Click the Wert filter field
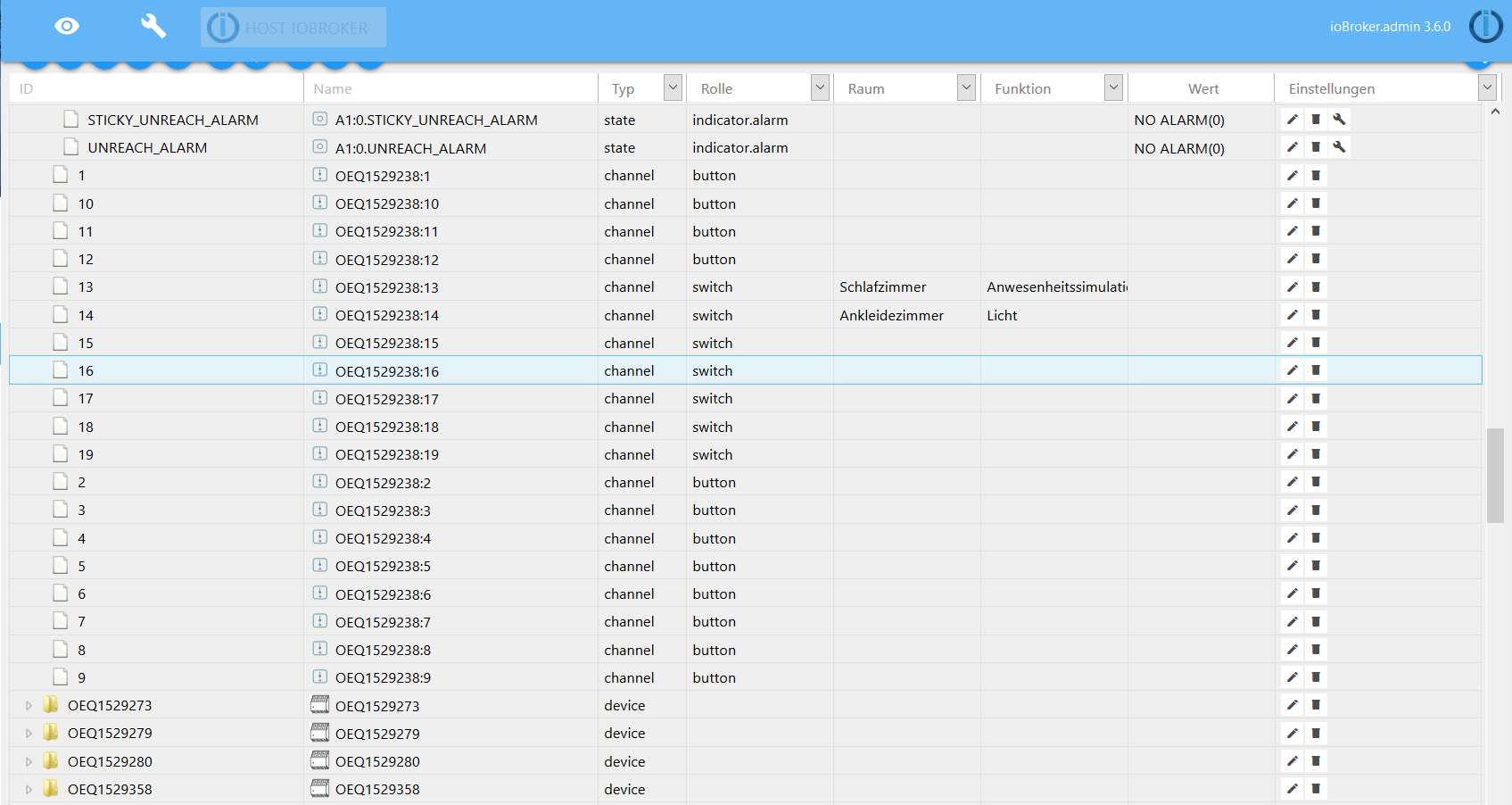The width and height of the screenshot is (1512, 805). pyautogui.click(x=1202, y=88)
